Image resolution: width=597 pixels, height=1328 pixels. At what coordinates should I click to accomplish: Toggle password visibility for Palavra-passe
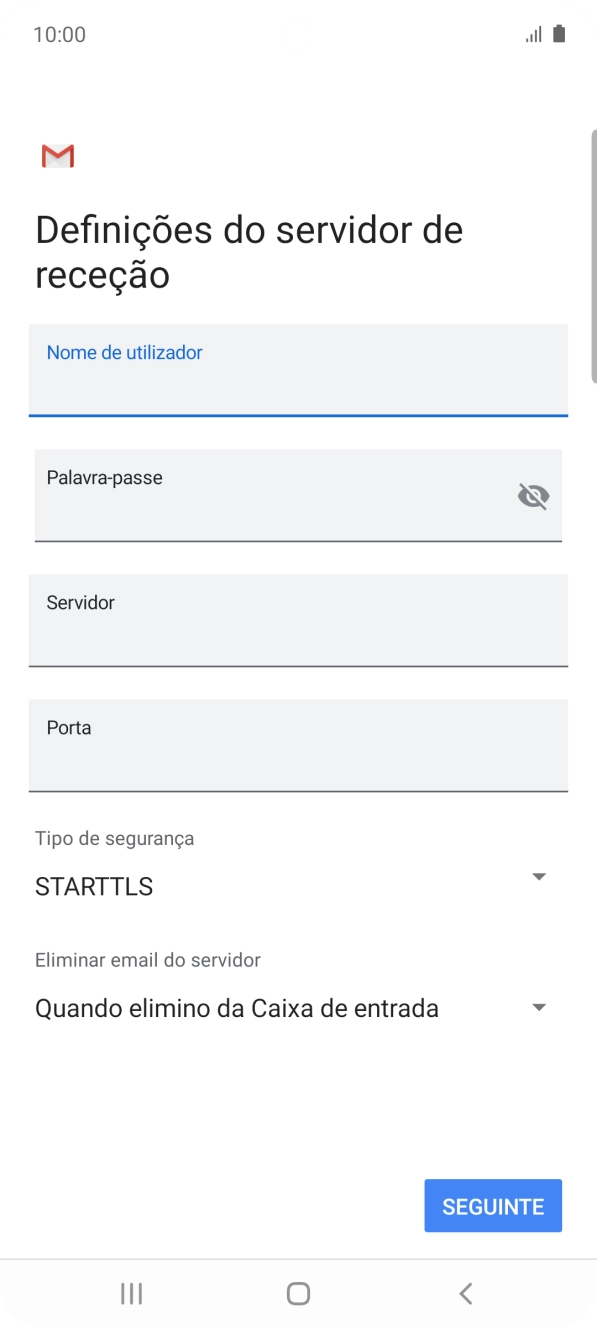point(533,495)
